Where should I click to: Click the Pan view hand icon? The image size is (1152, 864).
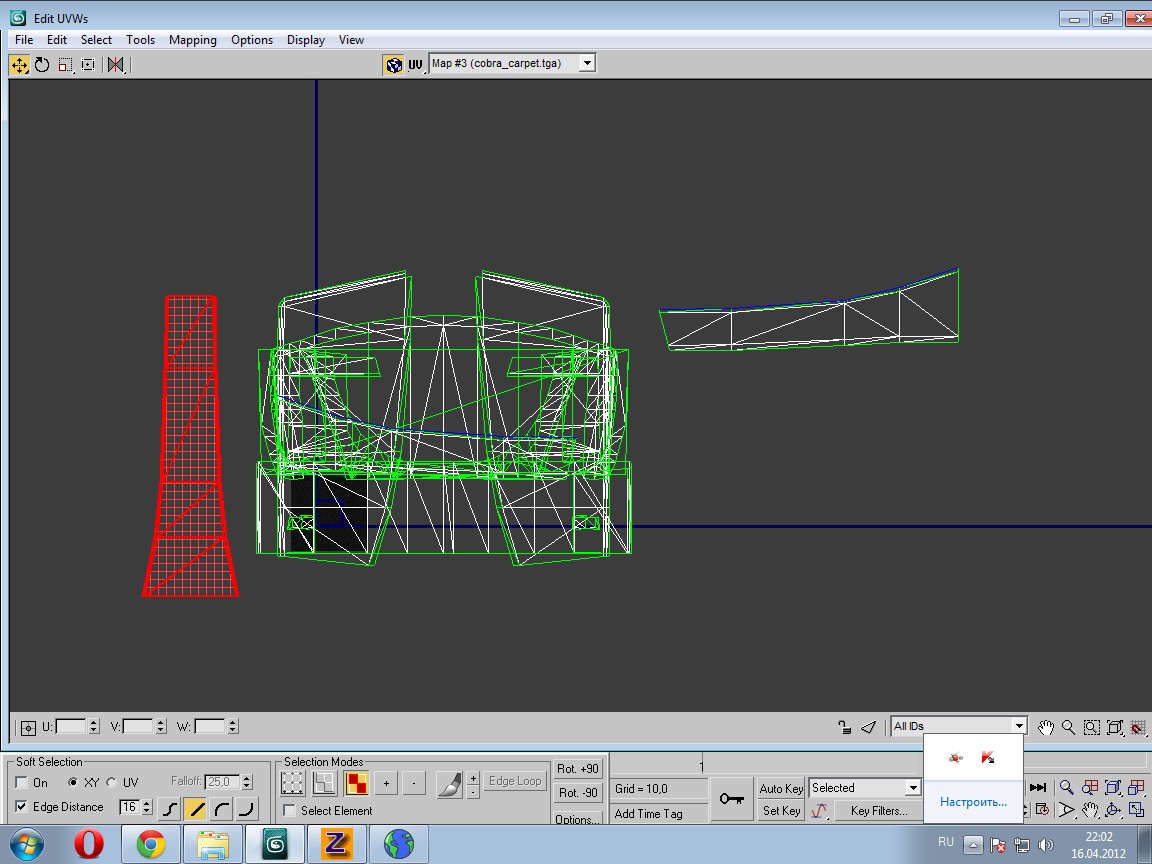click(1046, 727)
